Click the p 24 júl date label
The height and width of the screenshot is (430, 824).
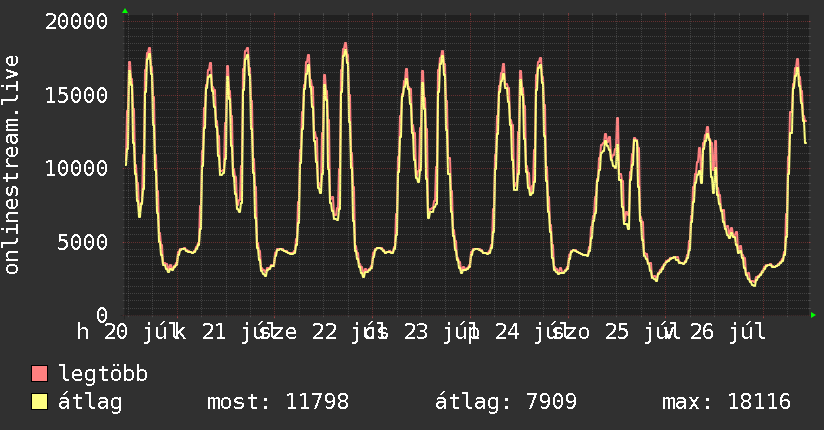[x=518, y=332]
